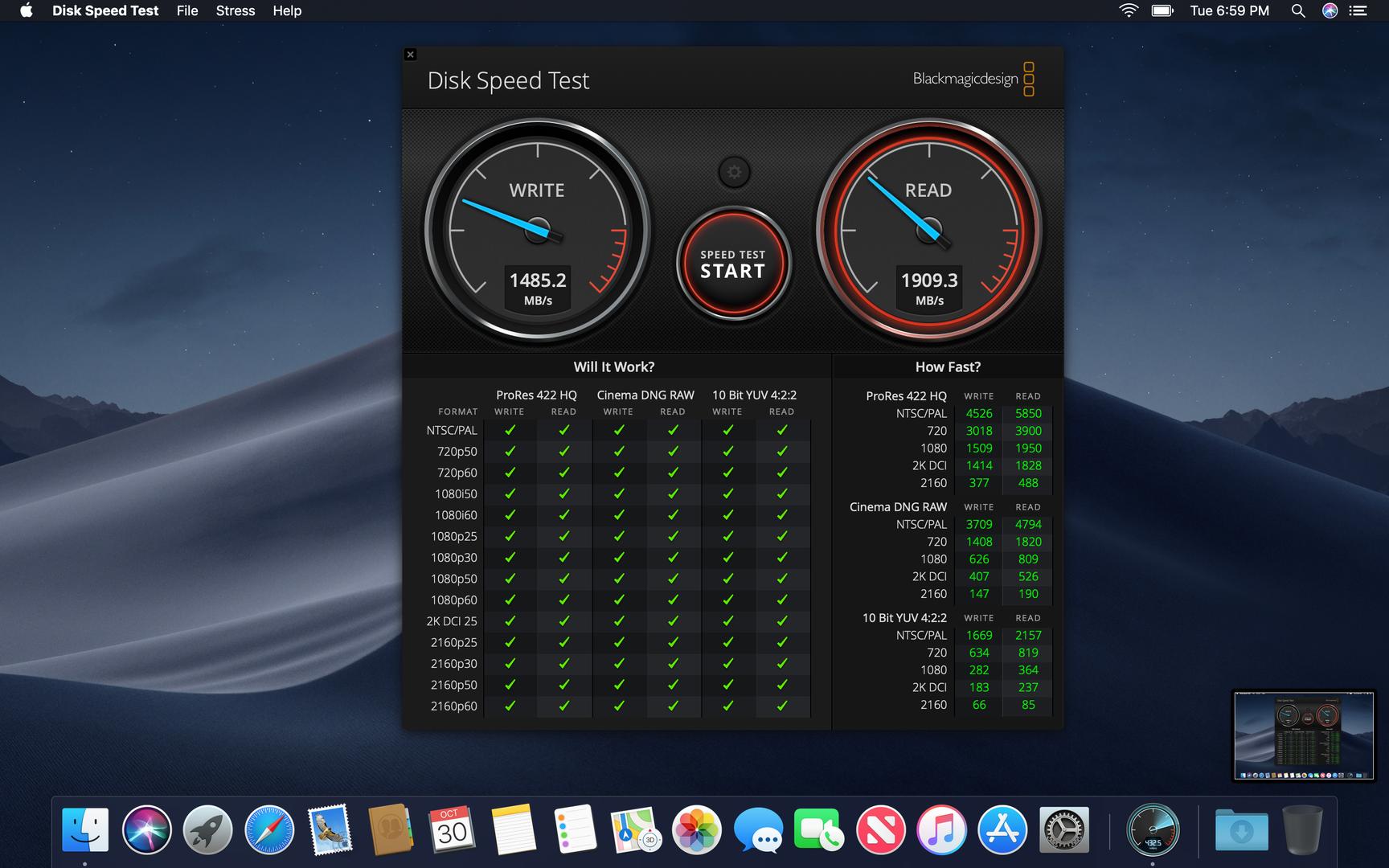The image size is (1389, 868).
Task: Open FaceTime
Action: [x=819, y=829]
